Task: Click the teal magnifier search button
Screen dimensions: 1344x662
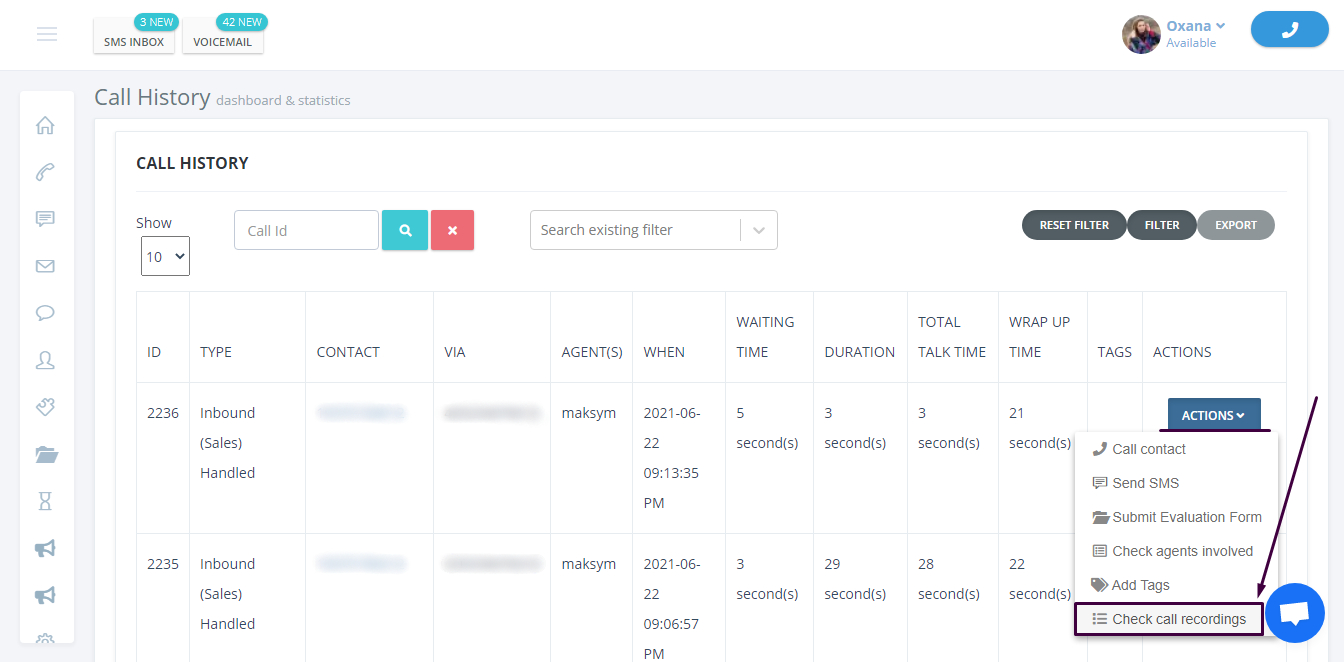Action: click(405, 230)
